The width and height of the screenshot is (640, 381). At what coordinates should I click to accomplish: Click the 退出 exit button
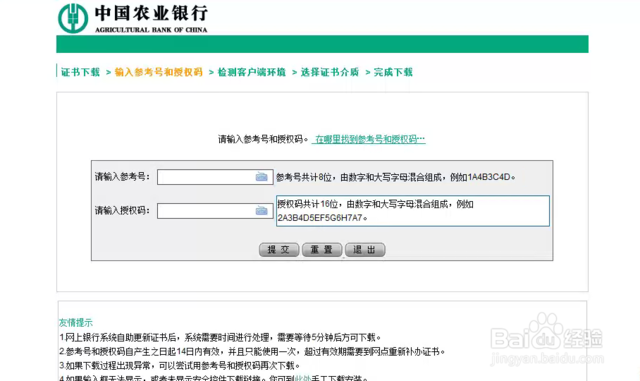(x=364, y=250)
